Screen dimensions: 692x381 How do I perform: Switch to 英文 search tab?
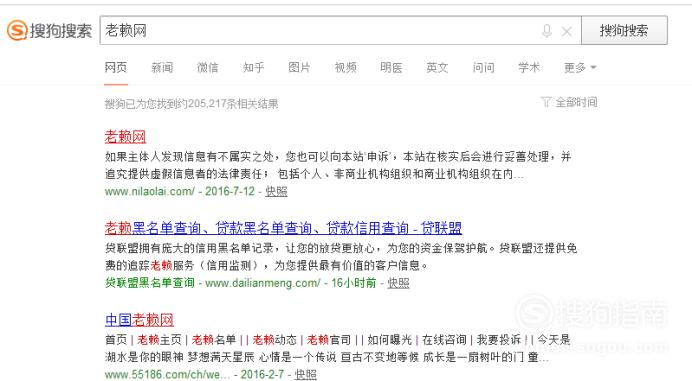437,68
